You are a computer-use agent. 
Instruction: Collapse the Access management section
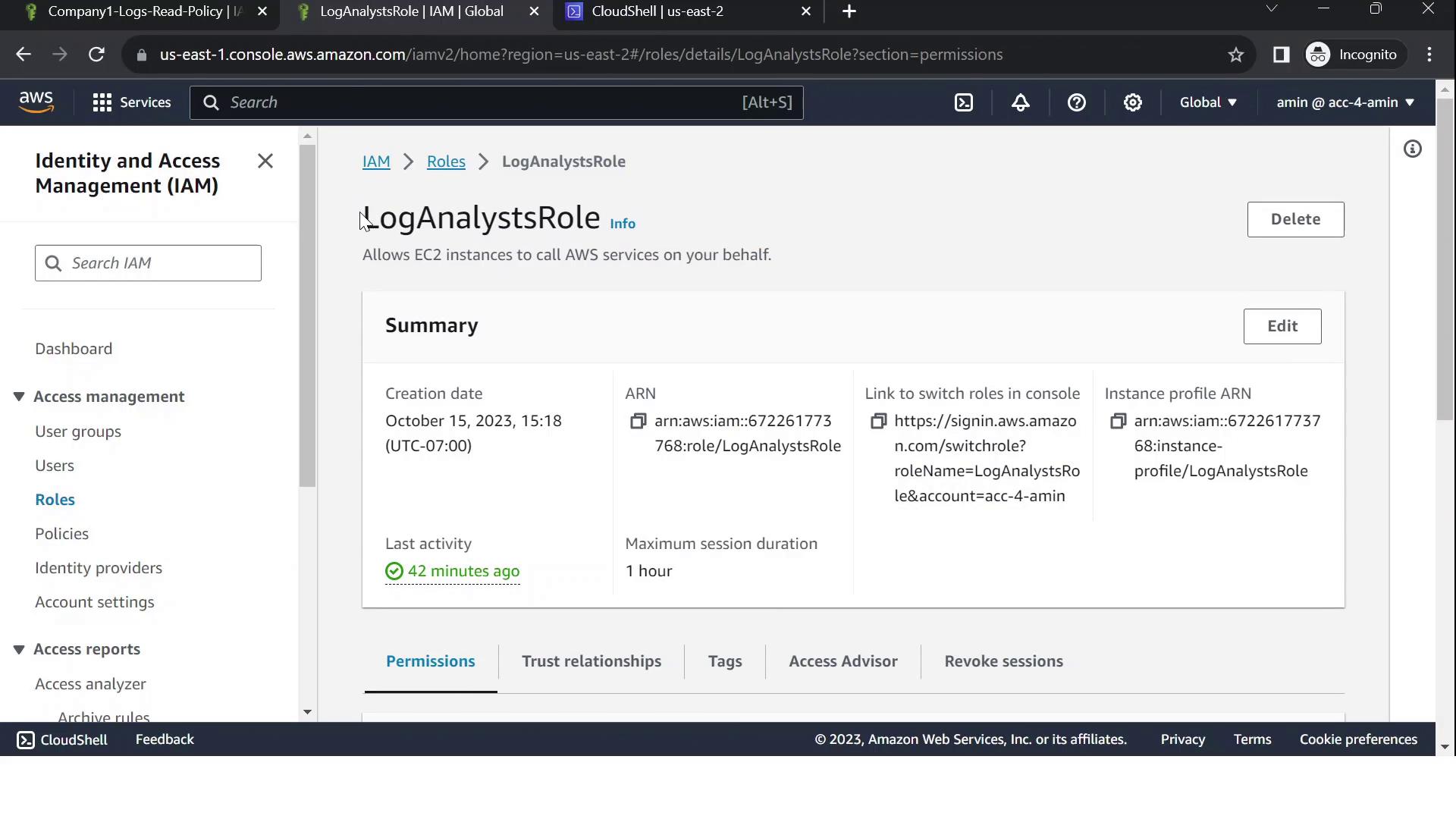[x=19, y=397]
